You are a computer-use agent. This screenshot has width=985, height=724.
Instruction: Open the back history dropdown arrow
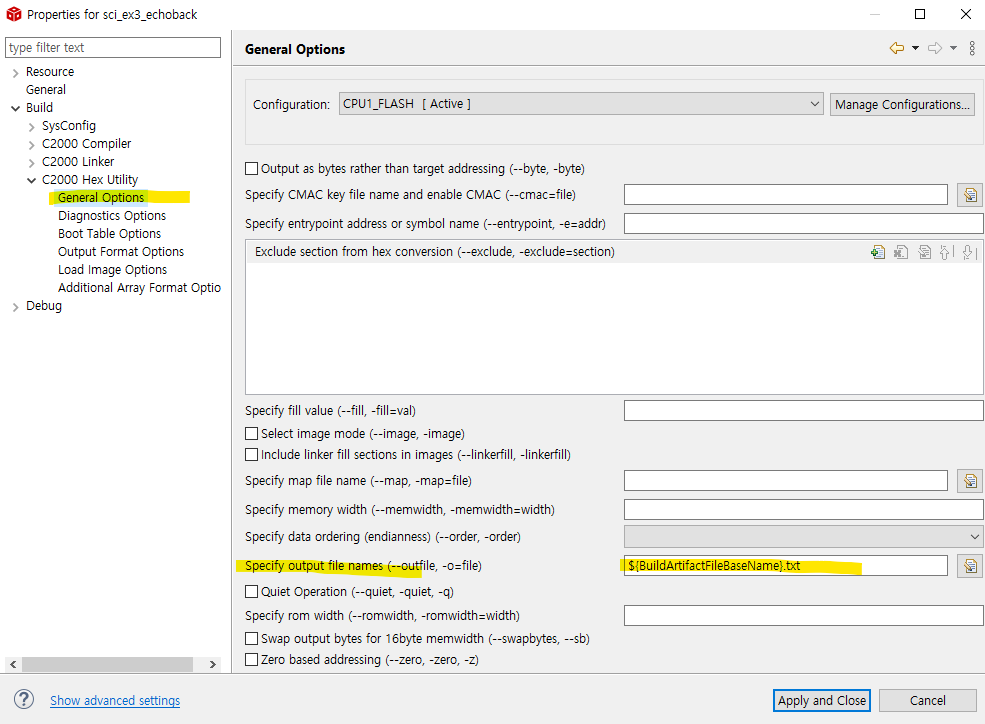click(x=915, y=48)
